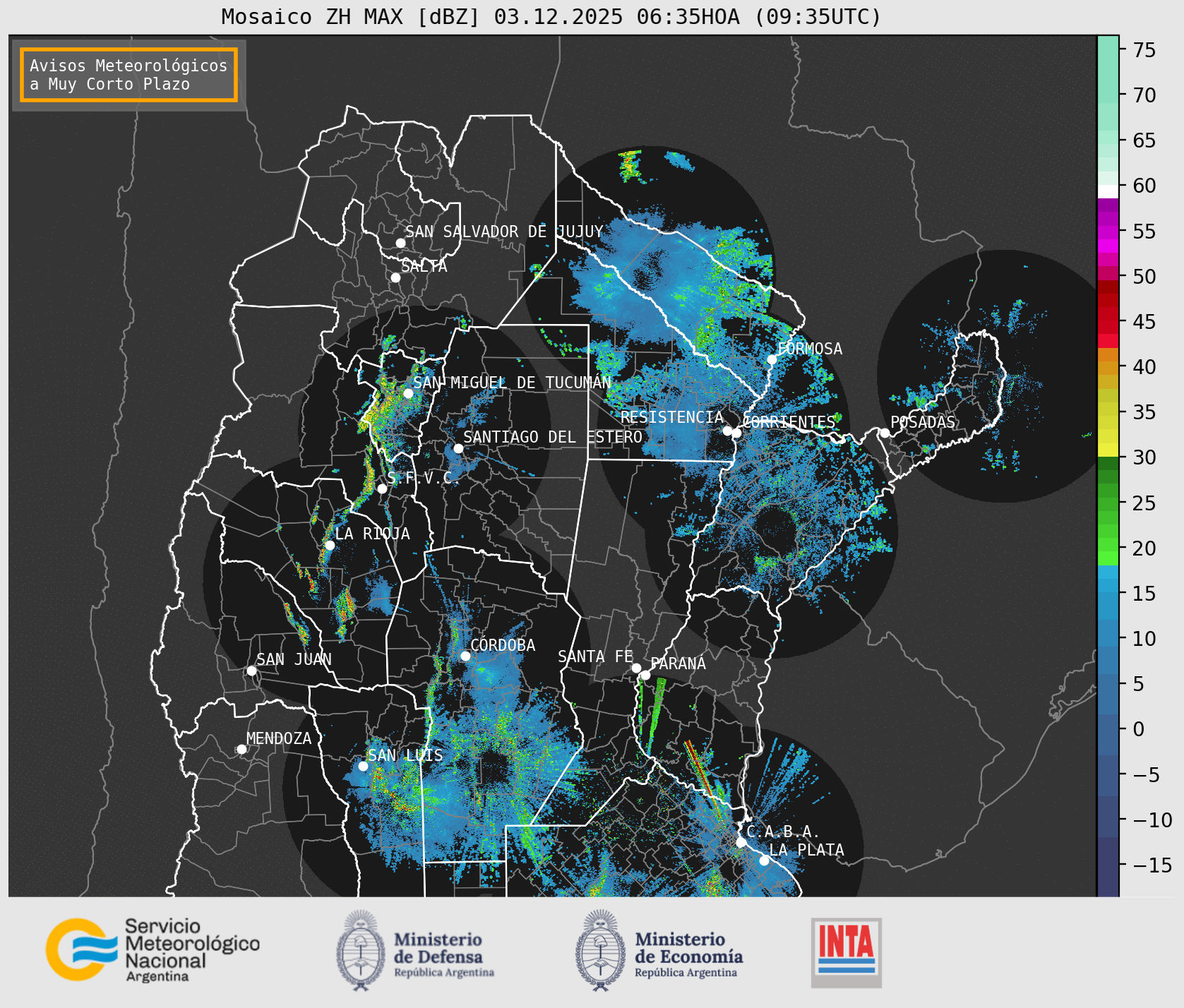Select the Formosa city marker

click(772, 359)
